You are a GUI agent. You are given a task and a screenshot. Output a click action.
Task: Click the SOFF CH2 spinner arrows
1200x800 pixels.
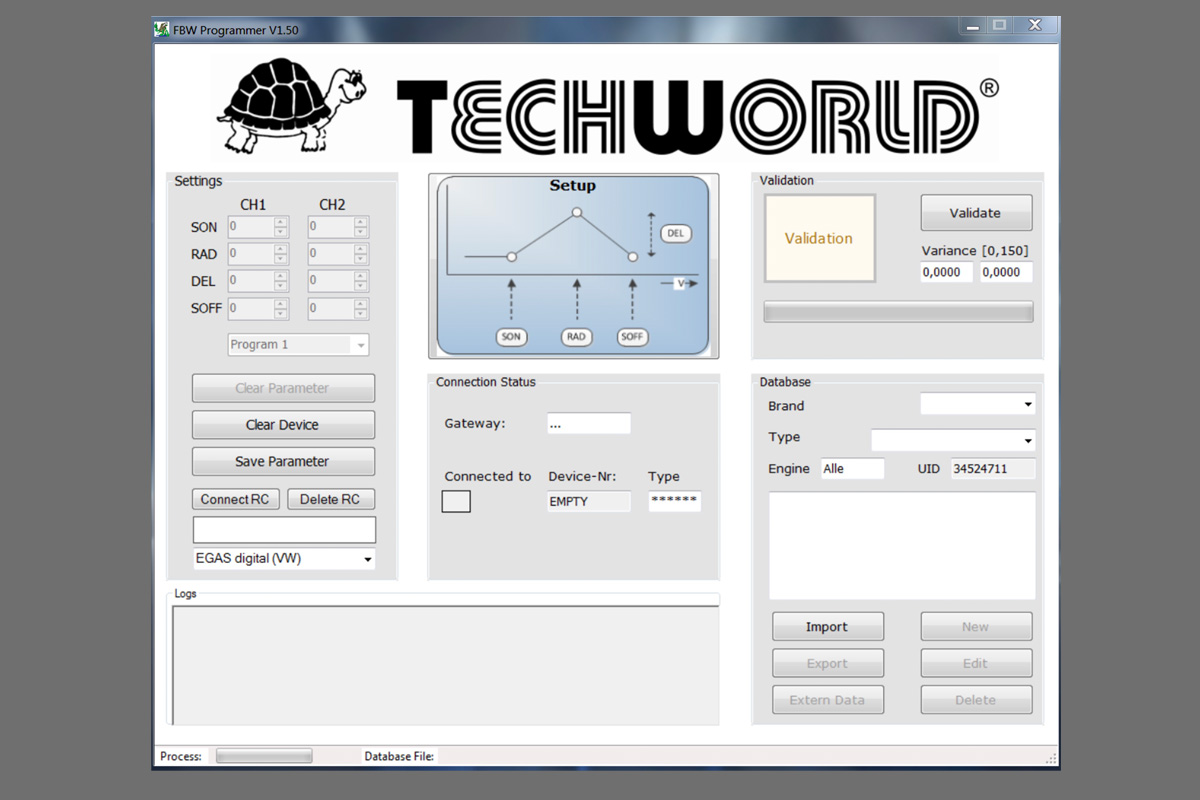[361, 308]
